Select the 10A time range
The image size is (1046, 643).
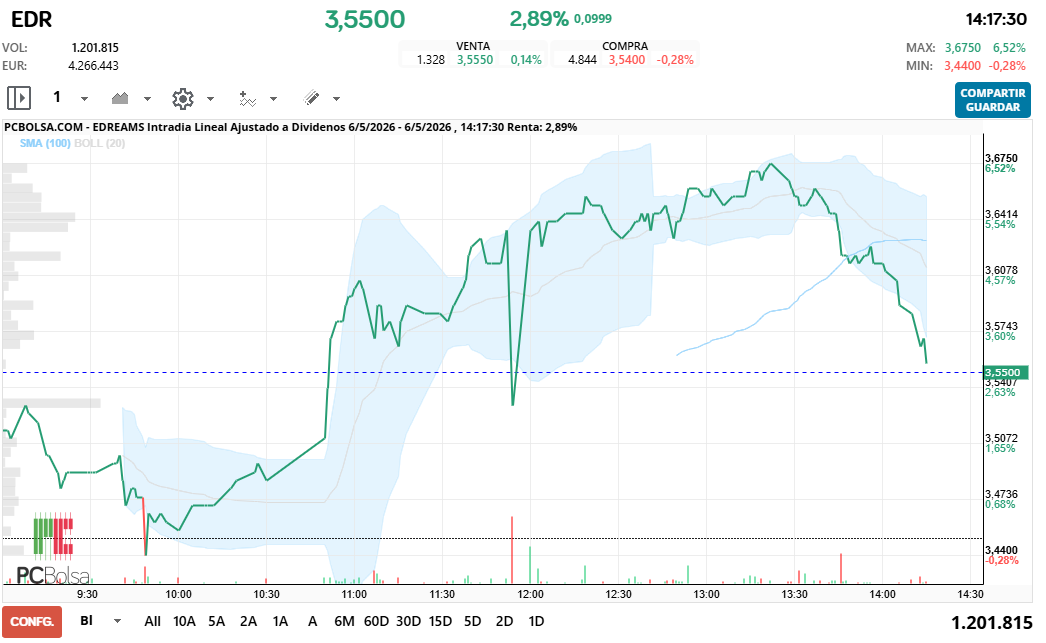tap(184, 622)
